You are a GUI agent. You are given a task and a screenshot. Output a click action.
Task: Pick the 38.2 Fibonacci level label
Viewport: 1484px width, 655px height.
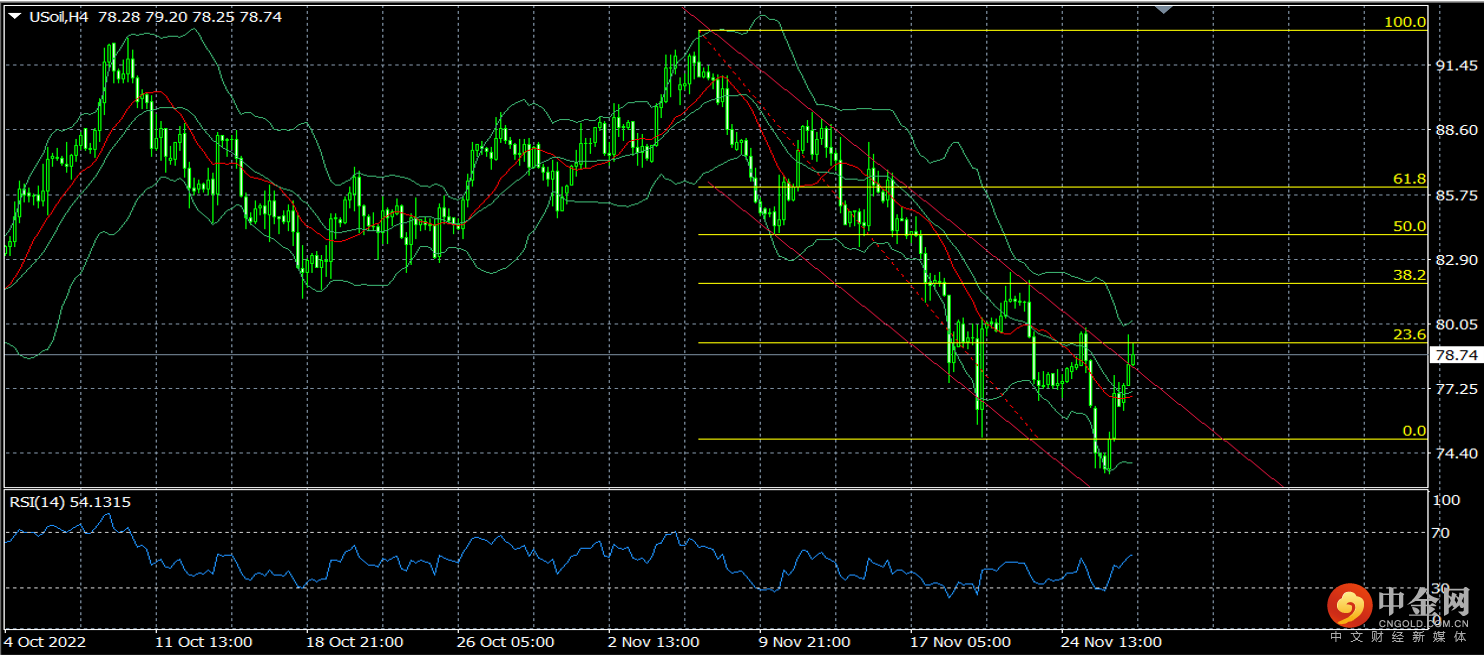pyautogui.click(x=1409, y=274)
